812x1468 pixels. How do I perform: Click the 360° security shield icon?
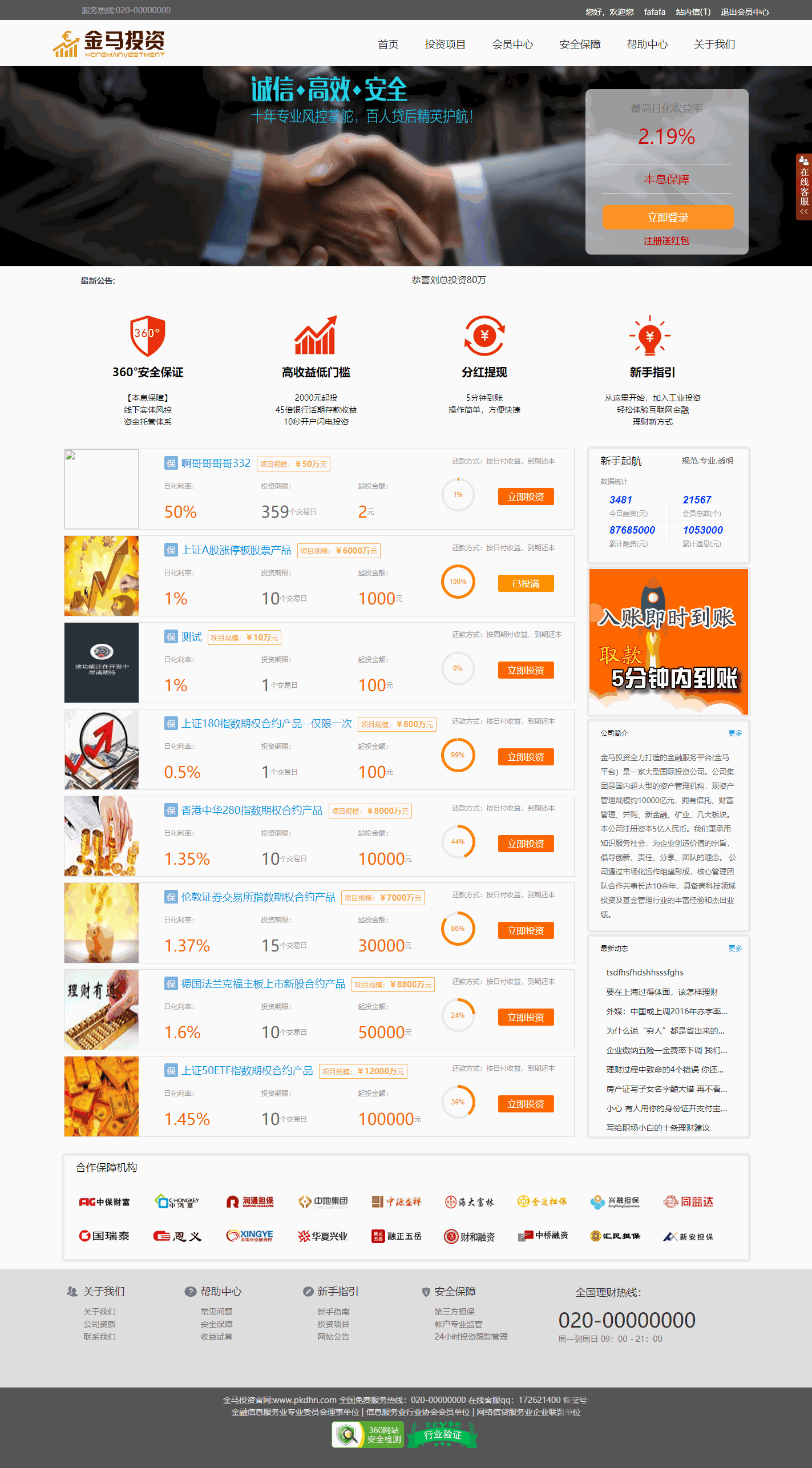tap(148, 336)
